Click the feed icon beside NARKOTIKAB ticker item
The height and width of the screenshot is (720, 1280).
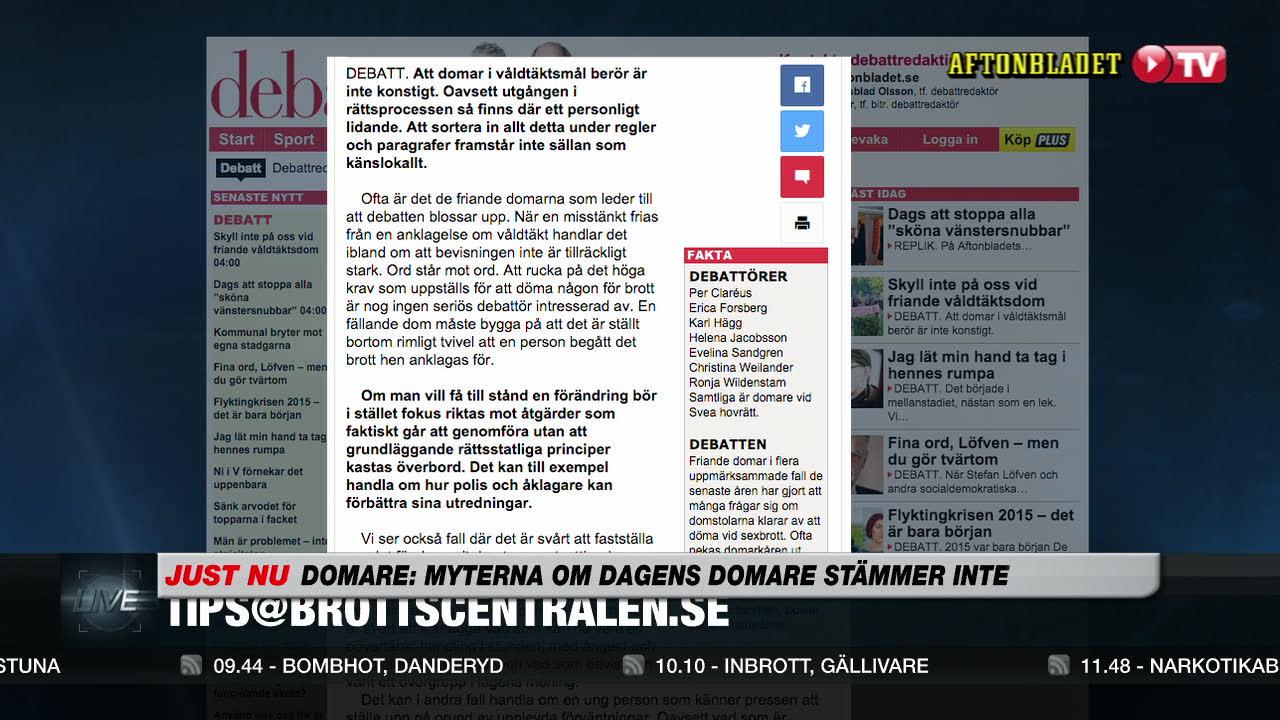click(x=1057, y=664)
